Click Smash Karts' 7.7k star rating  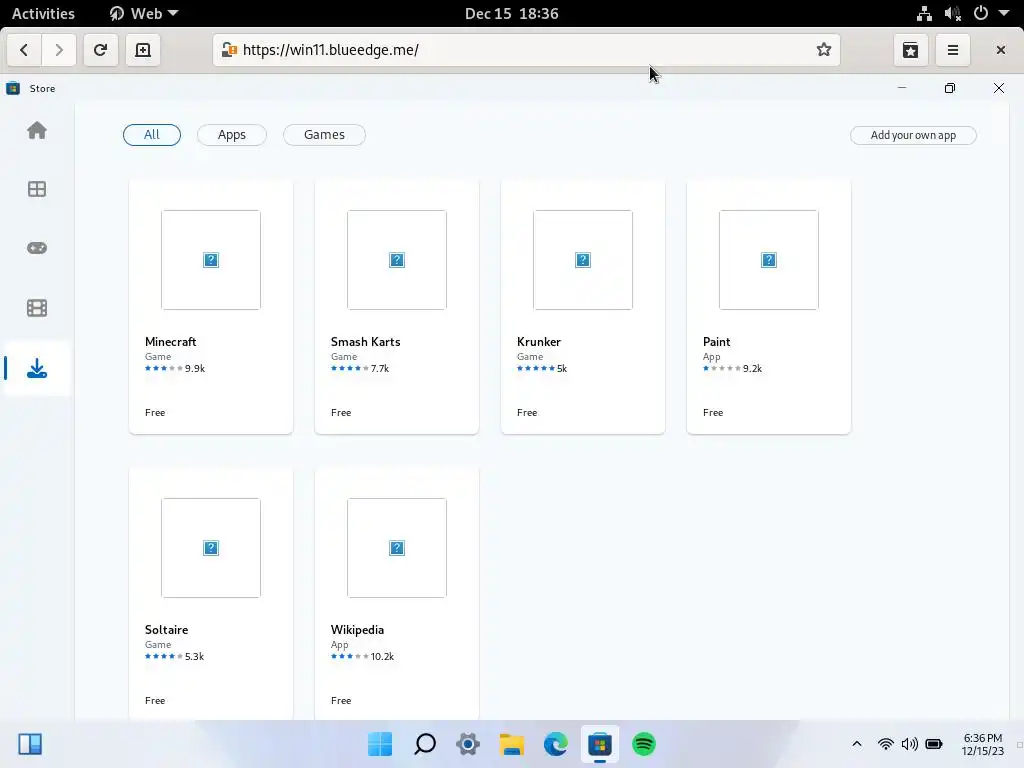pos(360,368)
